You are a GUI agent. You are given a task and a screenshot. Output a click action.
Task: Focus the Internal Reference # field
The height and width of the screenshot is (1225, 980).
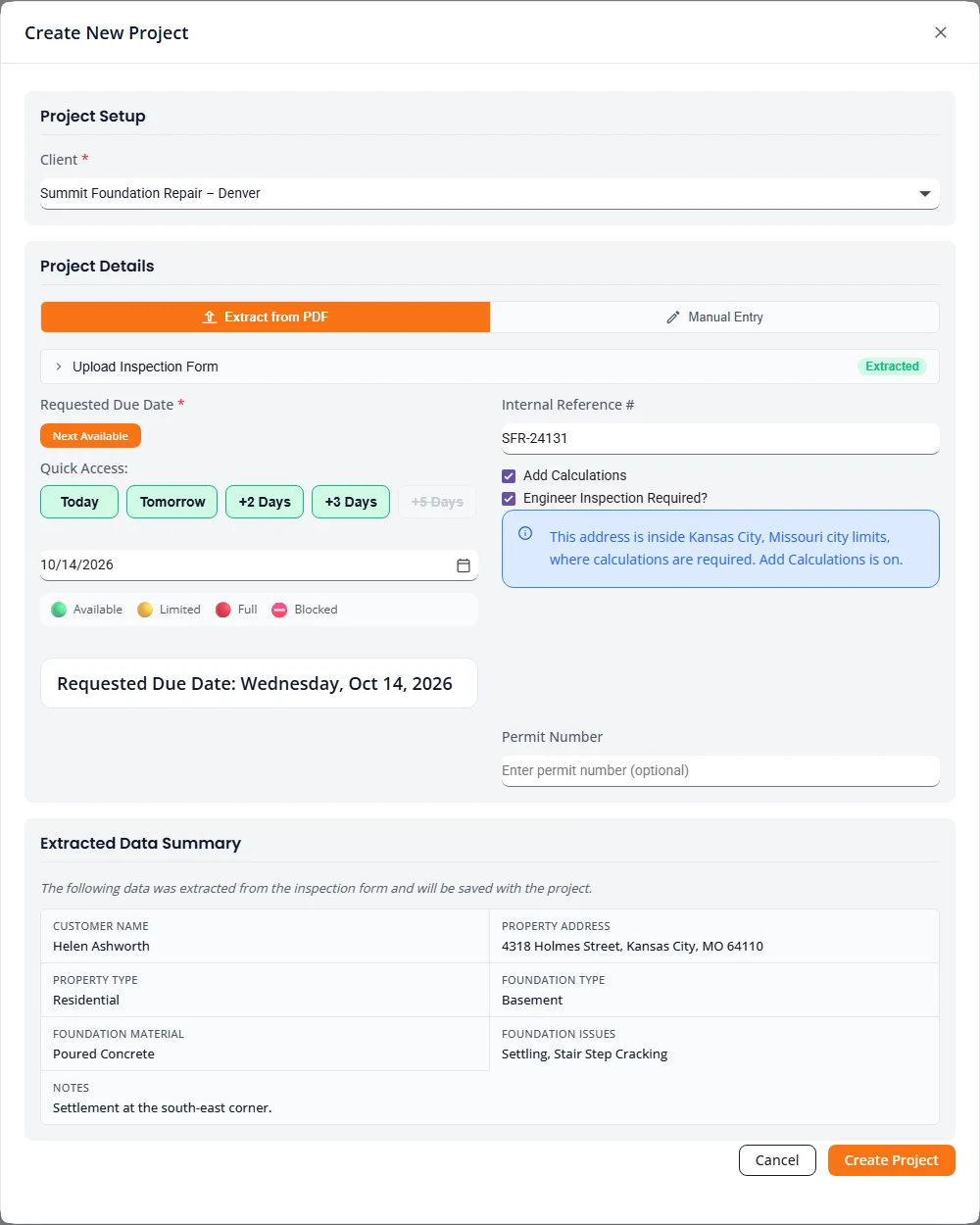click(x=720, y=438)
